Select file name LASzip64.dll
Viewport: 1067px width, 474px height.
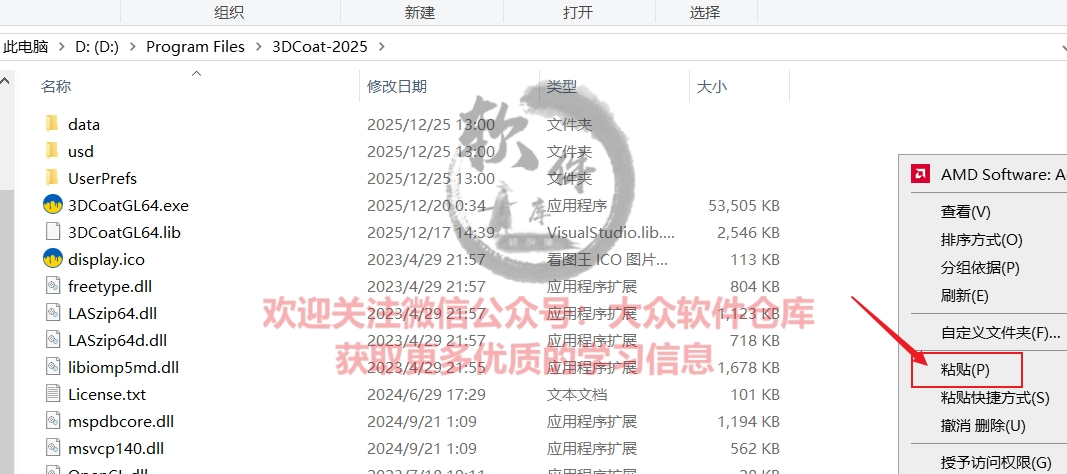tap(112, 314)
